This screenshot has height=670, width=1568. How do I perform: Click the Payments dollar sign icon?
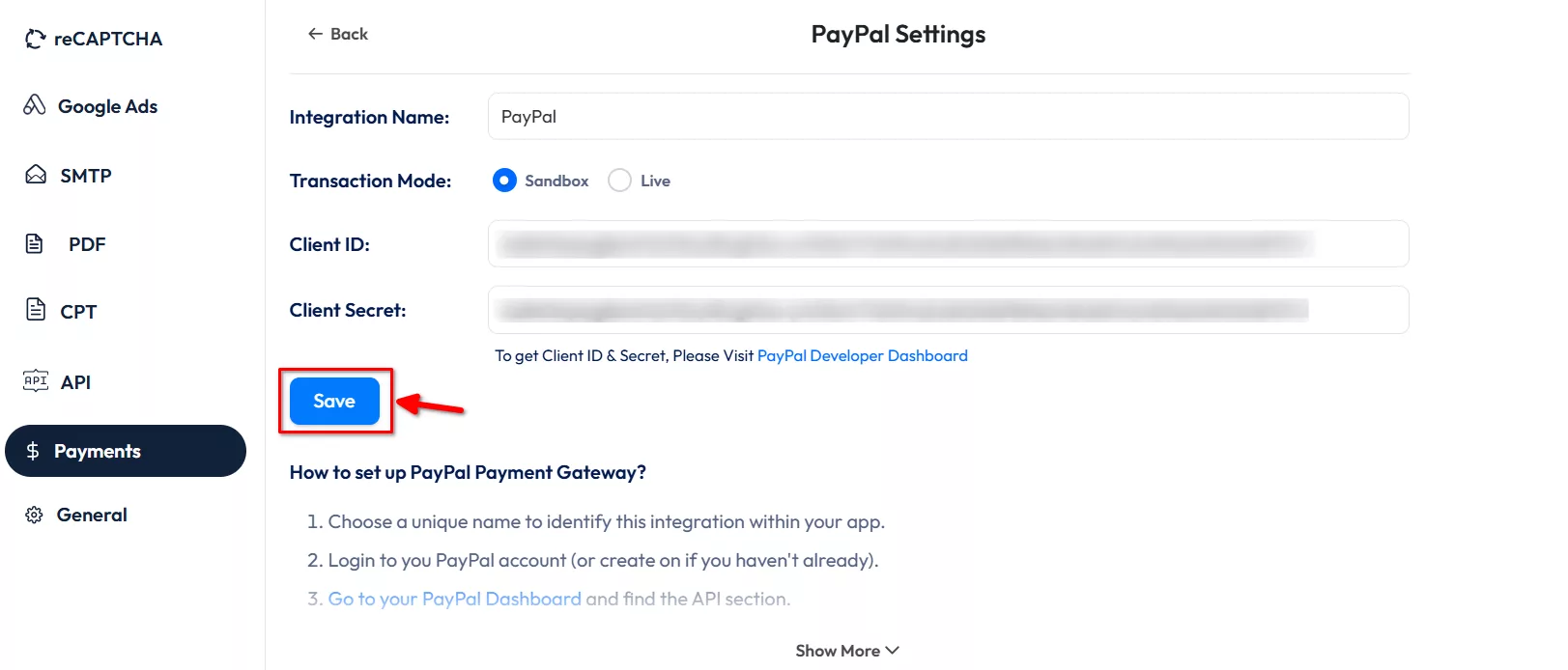33,451
